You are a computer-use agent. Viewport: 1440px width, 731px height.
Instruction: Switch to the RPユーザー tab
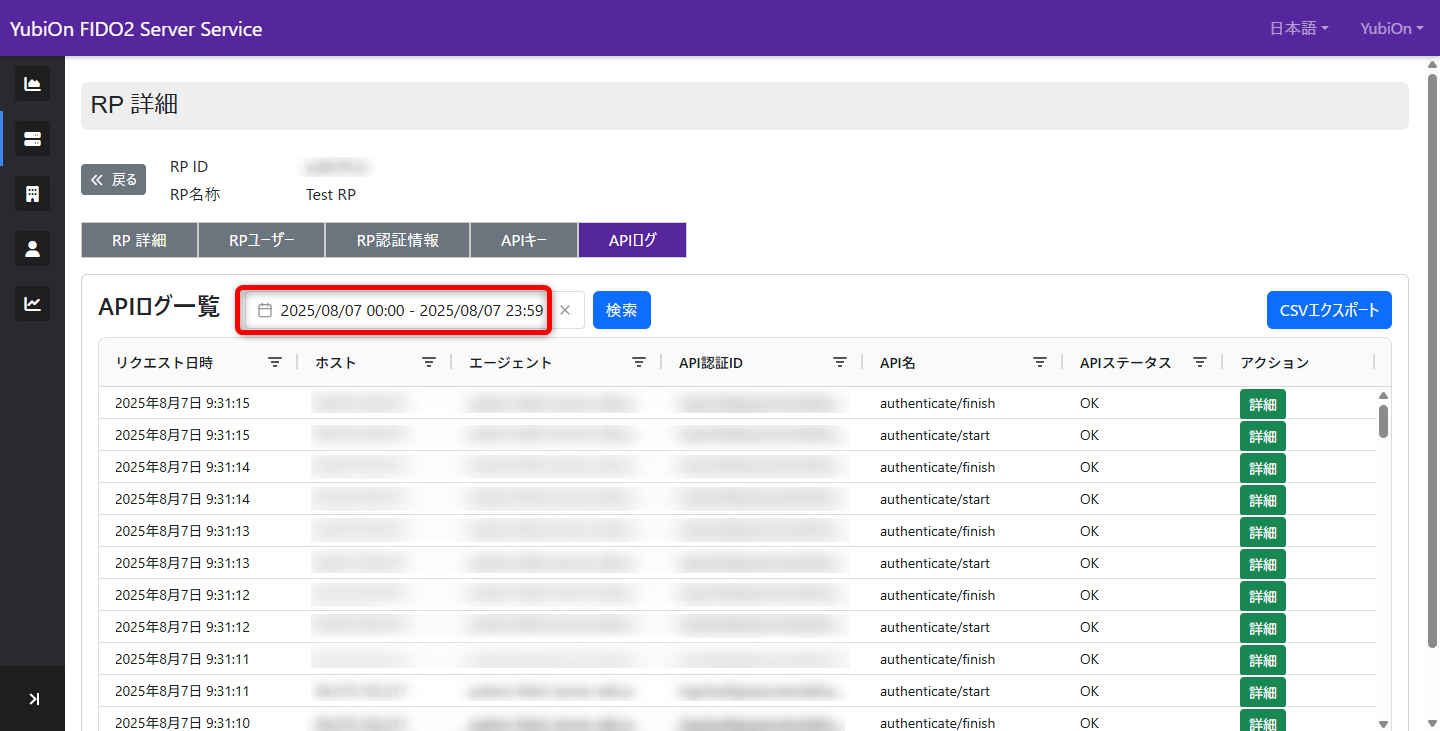click(x=261, y=240)
